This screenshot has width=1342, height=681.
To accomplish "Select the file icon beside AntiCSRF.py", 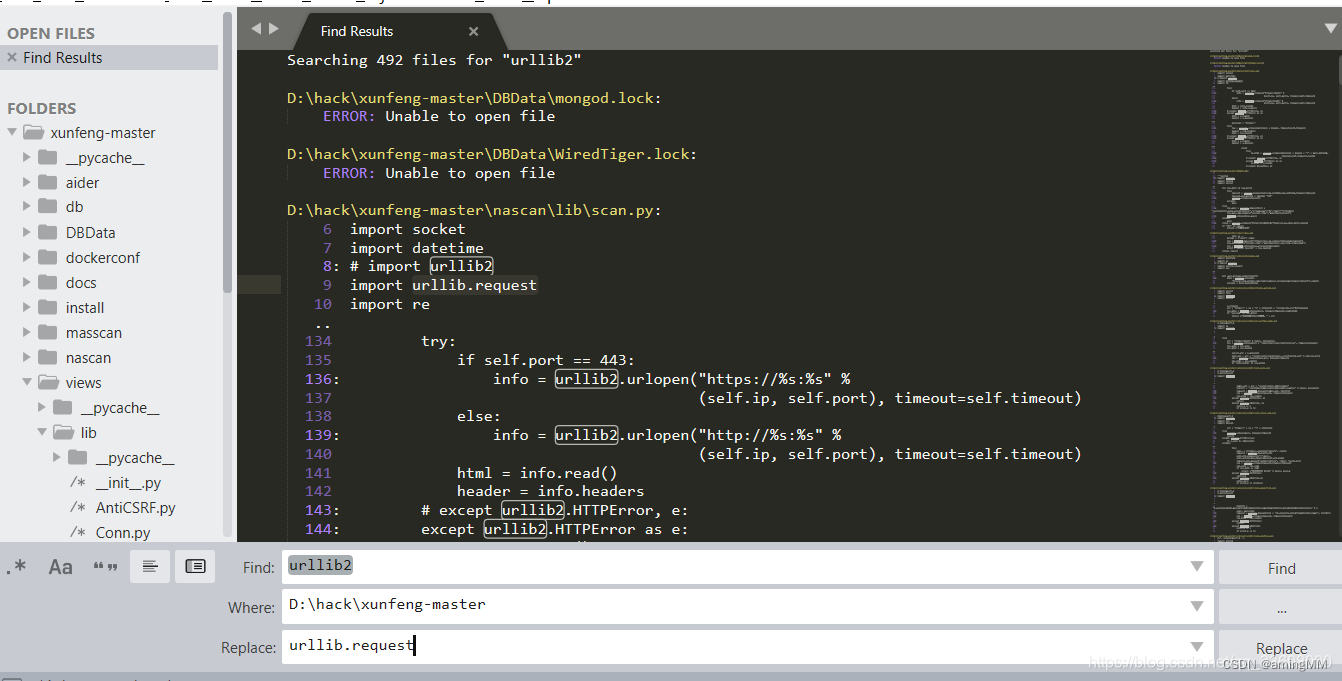I will 77,508.
